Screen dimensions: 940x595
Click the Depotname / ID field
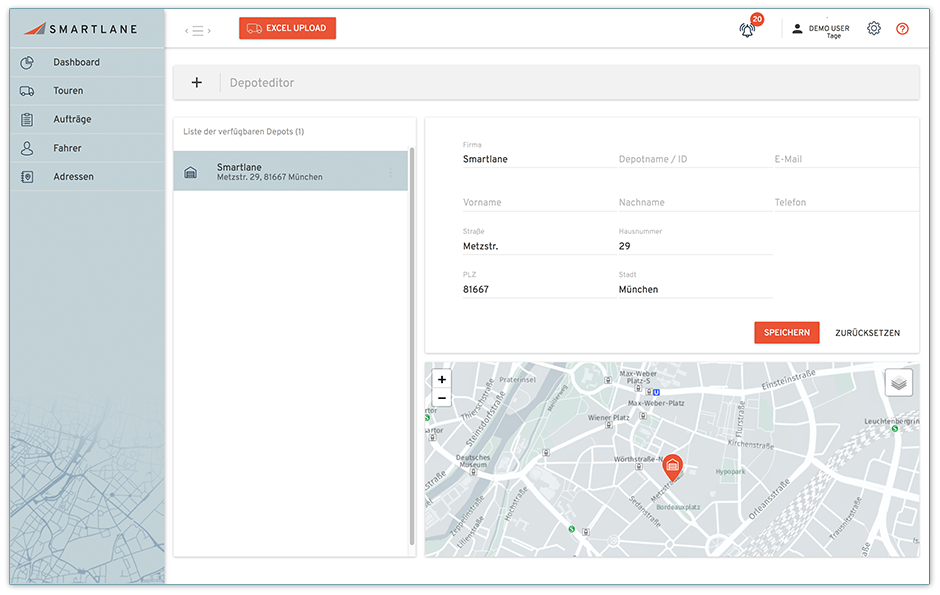(x=695, y=159)
